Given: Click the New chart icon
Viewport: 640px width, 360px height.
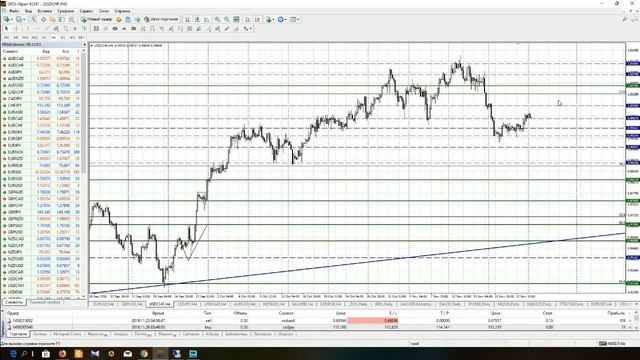Looking at the screenshot, I should tap(7, 19).
